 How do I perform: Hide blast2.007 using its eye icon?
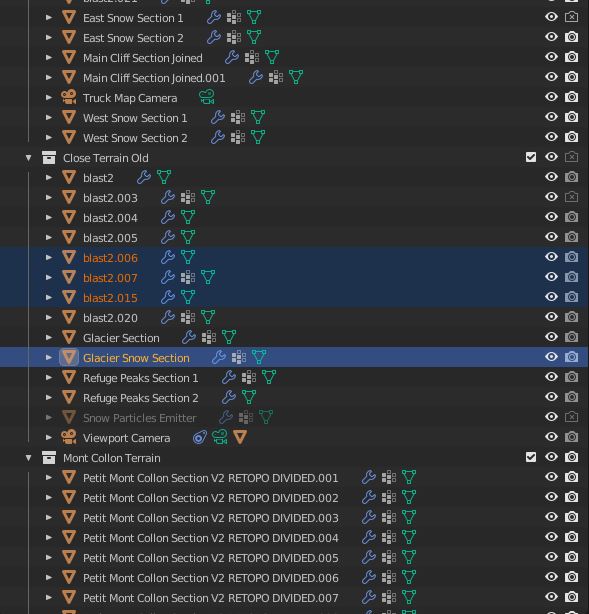coord(551,277)
